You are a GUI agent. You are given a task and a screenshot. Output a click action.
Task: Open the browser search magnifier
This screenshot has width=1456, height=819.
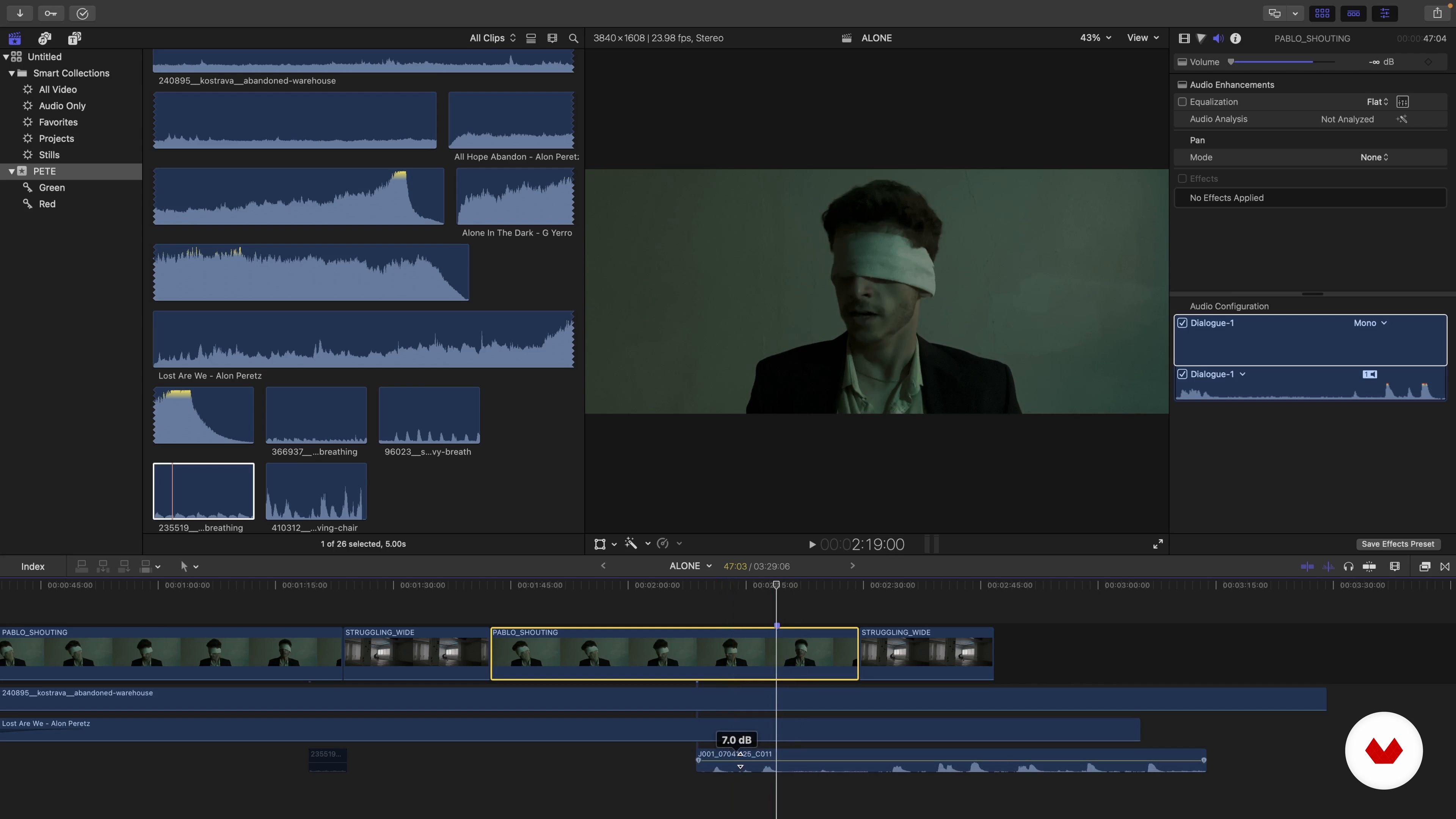[x=573, y=38]
